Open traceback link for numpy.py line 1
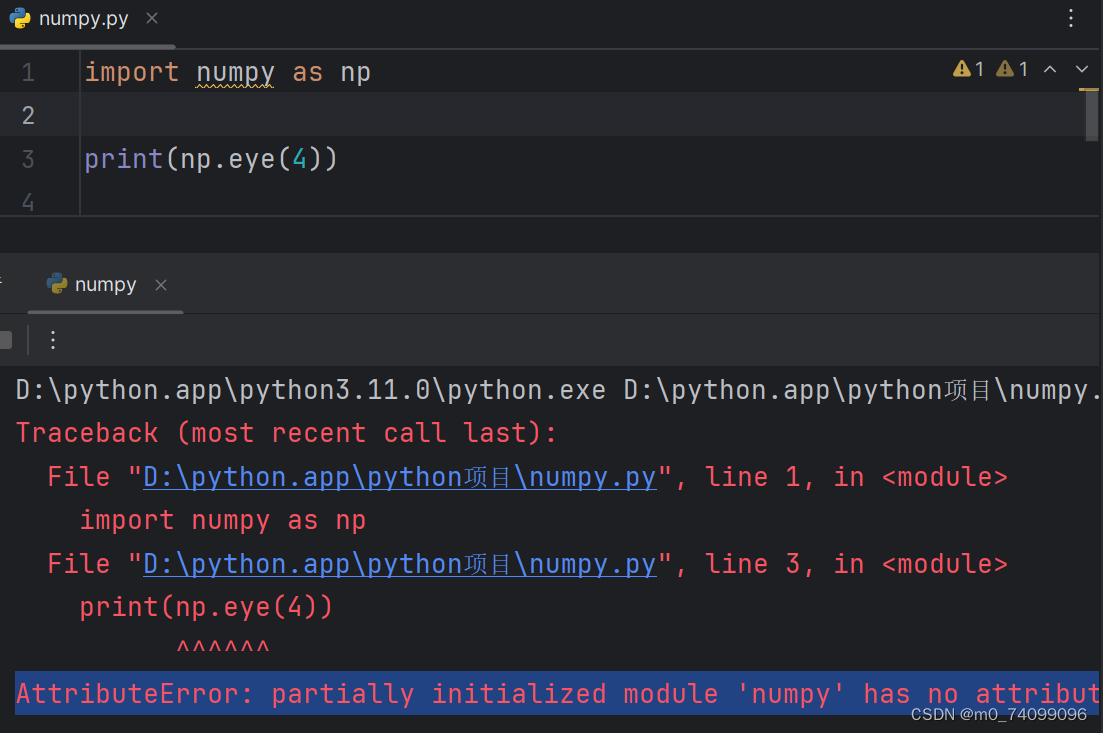Screen dimensions: 1103x733 (x=398, y=477)
